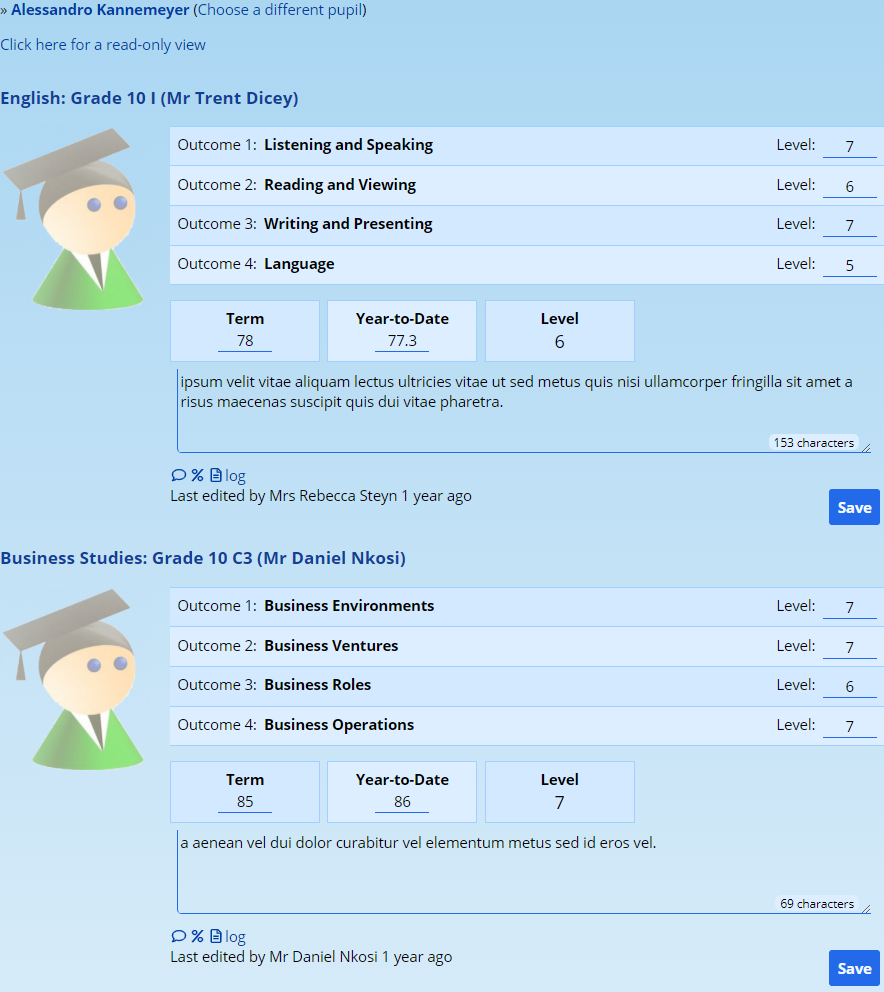Click the percent icon under Business Studies
The height and width of the screenshot is (992, 884).
(197, 937)
